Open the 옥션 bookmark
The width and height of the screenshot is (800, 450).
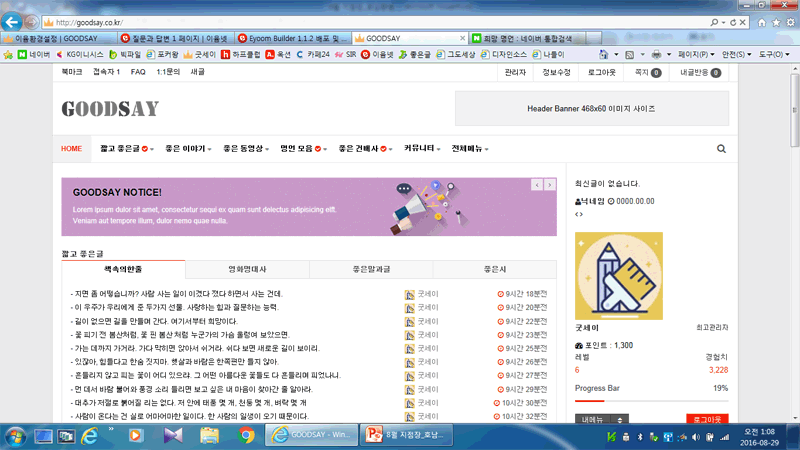[x=278, y=55]
